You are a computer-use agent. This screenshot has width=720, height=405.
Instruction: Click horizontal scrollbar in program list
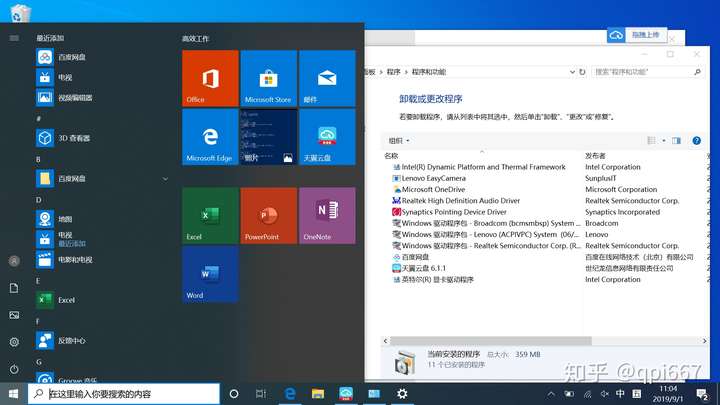pos(491,341)
